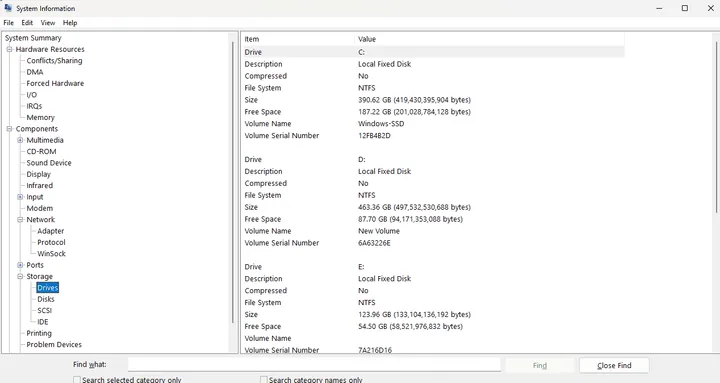Open the Help menu
The width and height of the screenshot is (720, 383).
coord(70,23)
